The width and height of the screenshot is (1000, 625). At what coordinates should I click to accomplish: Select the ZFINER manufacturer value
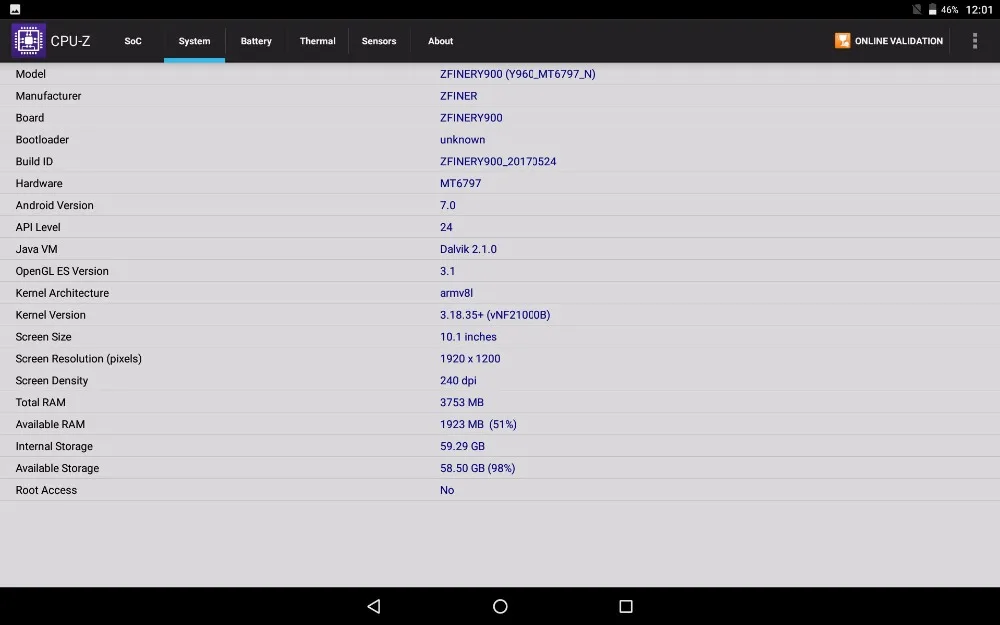click(459, 96)
